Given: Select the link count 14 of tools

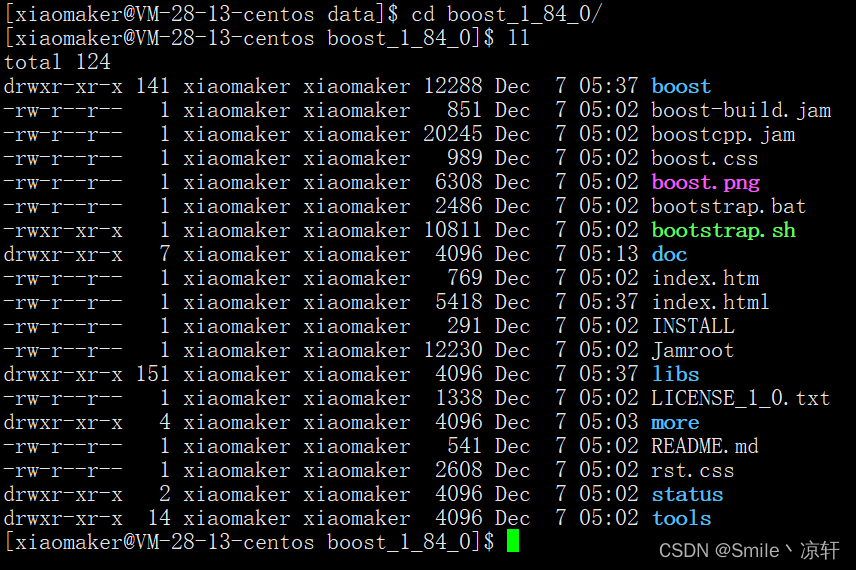Looking at the screenshot, I should click(159, 519).
